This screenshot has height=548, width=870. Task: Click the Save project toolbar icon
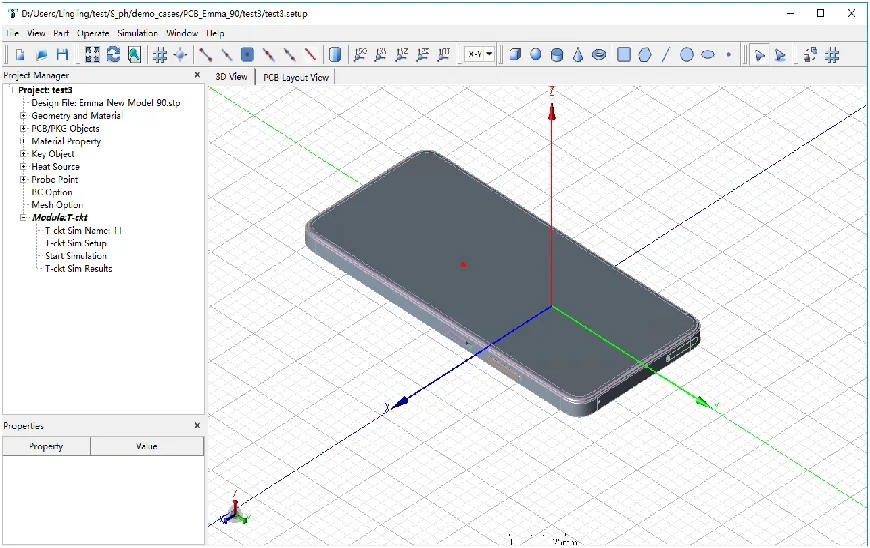(x=62, y=55)
